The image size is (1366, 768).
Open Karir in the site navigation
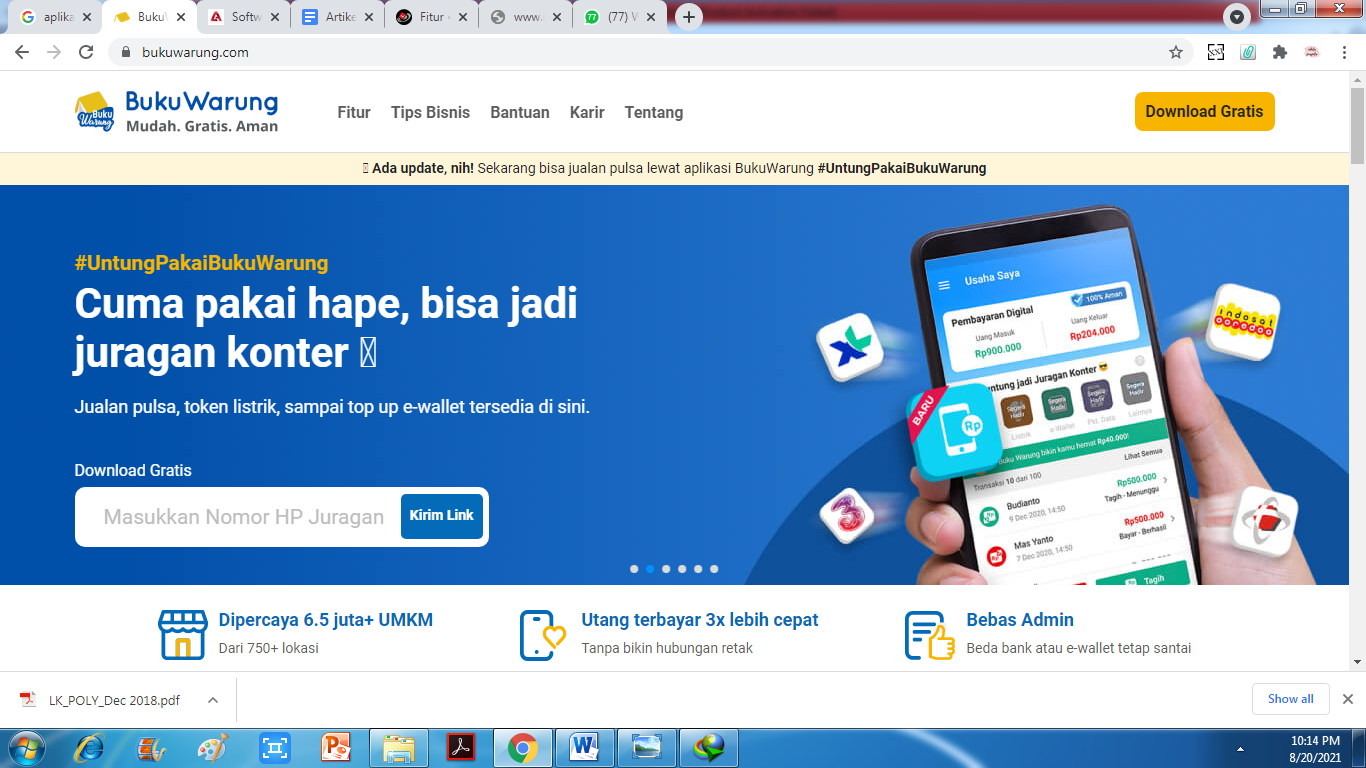pos(587,112)
